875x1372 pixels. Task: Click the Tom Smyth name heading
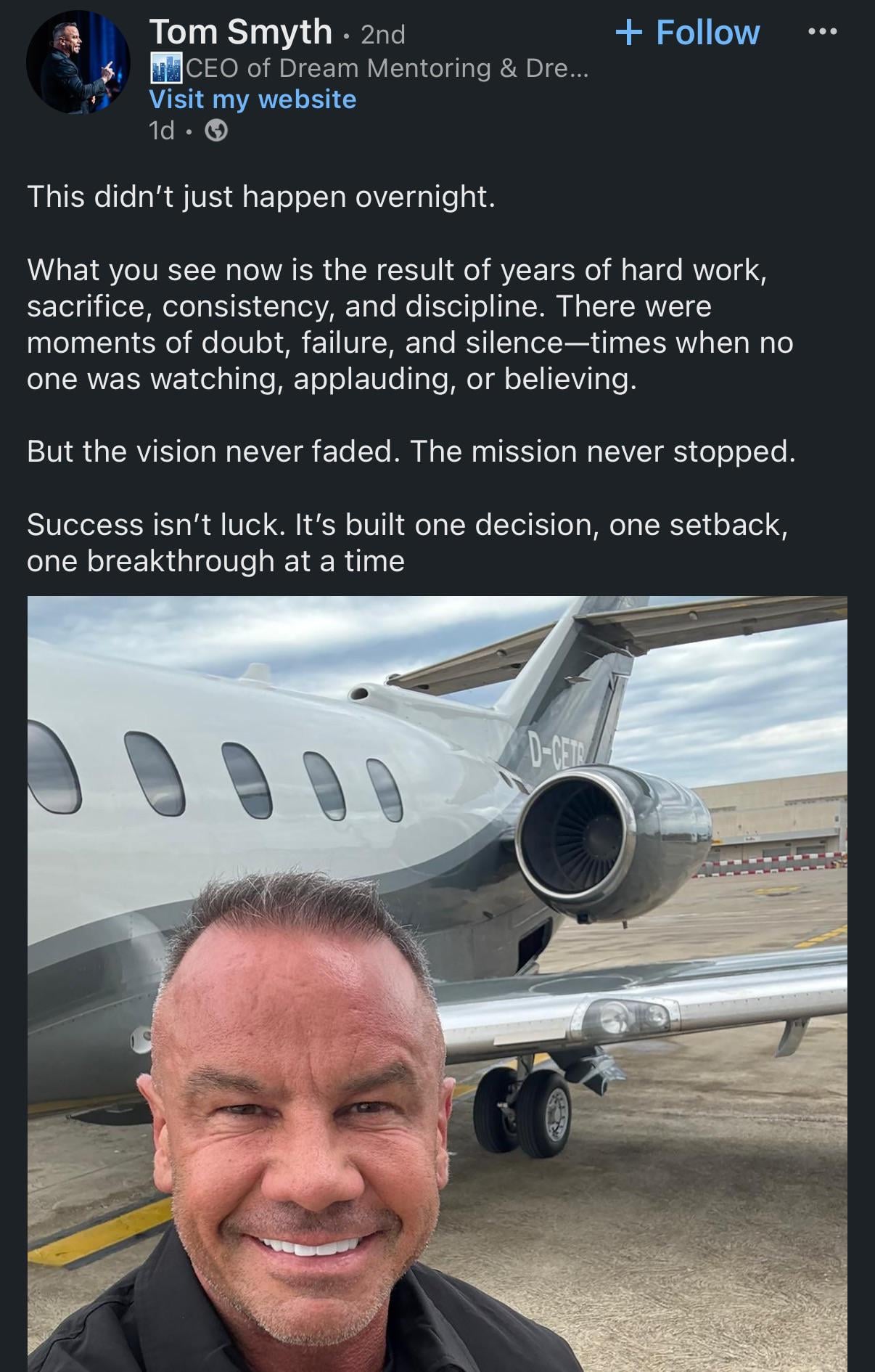pyautogui.click(x=241, y=32)
